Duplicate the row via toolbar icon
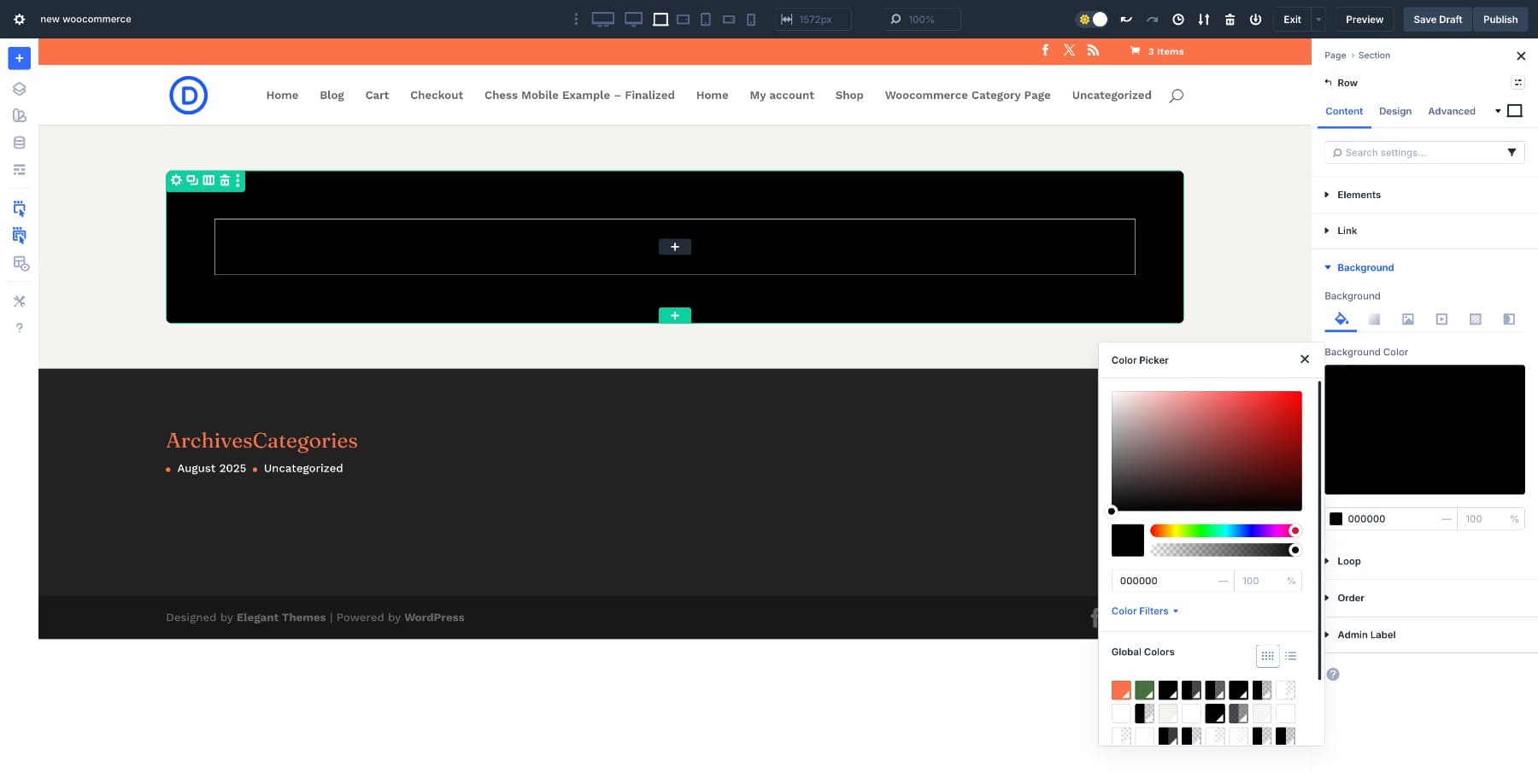The width and height of the screenshot is (1538, 784). click(191, 180)
